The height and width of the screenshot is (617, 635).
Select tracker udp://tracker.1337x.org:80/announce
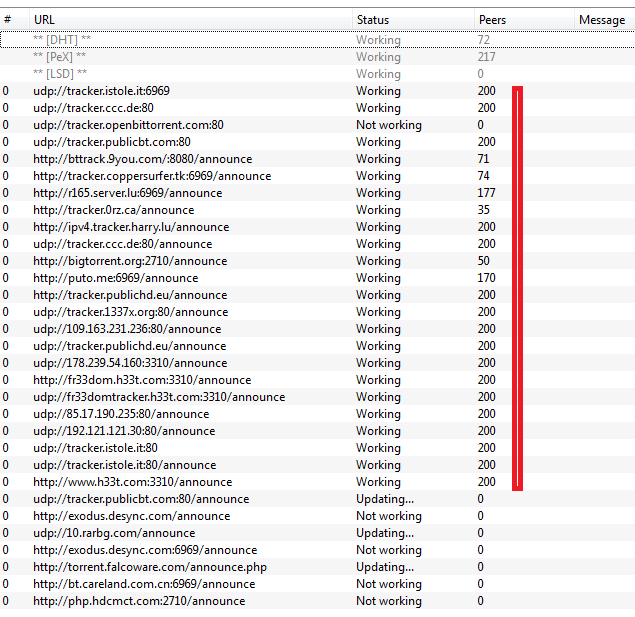[x=318, y=312]
